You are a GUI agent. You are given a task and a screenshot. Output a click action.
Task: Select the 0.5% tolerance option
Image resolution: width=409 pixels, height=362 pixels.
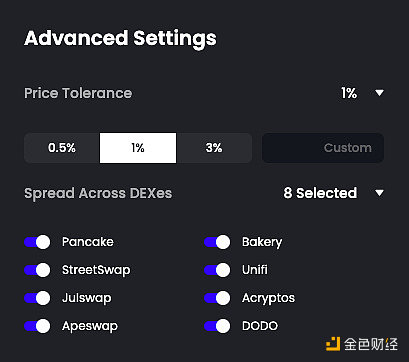click(62, 148)
